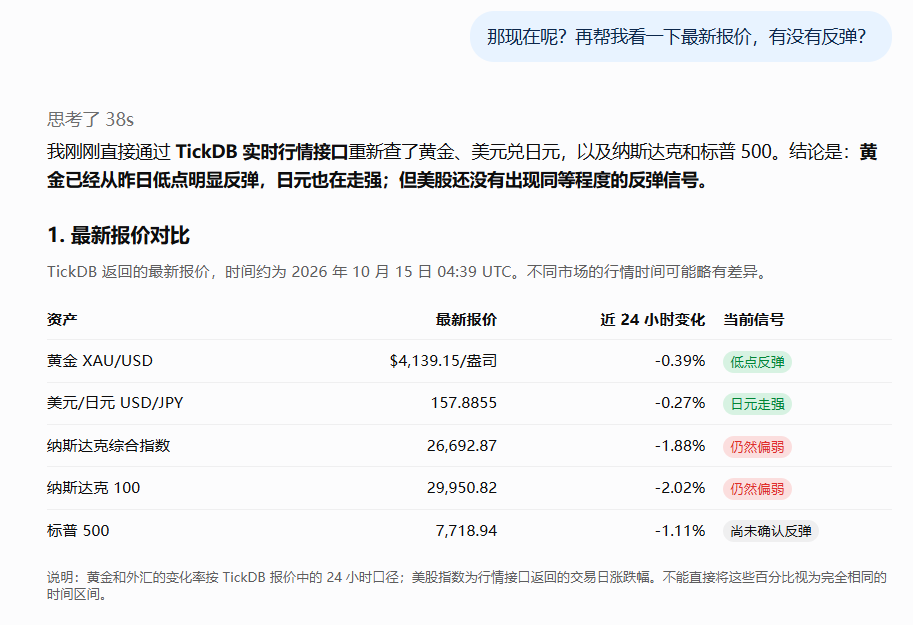This screenshot has height=625, width=913.
Task: Click the S&P 500 quote '7,718.94'
Action: (466, 531)
